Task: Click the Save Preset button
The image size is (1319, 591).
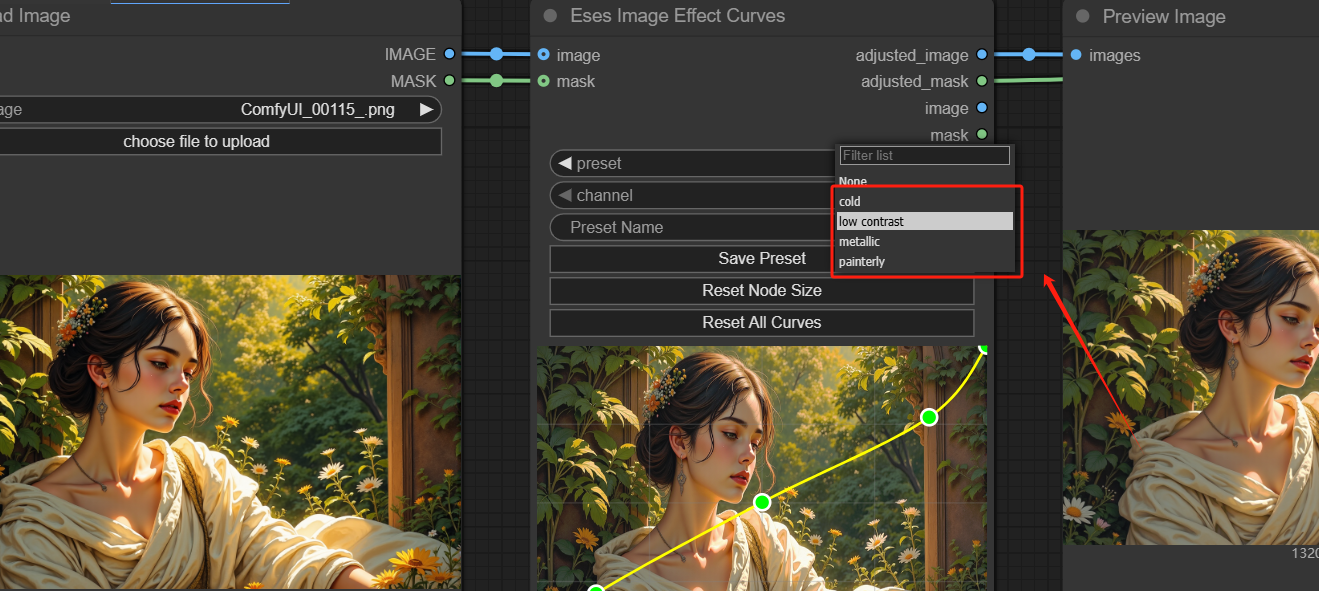Action: pos(762,259)
